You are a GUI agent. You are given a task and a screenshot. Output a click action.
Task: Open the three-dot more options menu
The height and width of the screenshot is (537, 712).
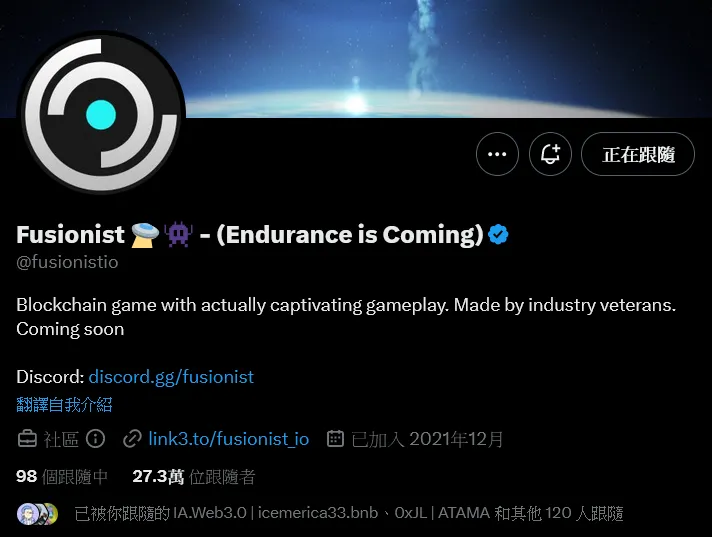pyautogui.click(x=497, y=154)
